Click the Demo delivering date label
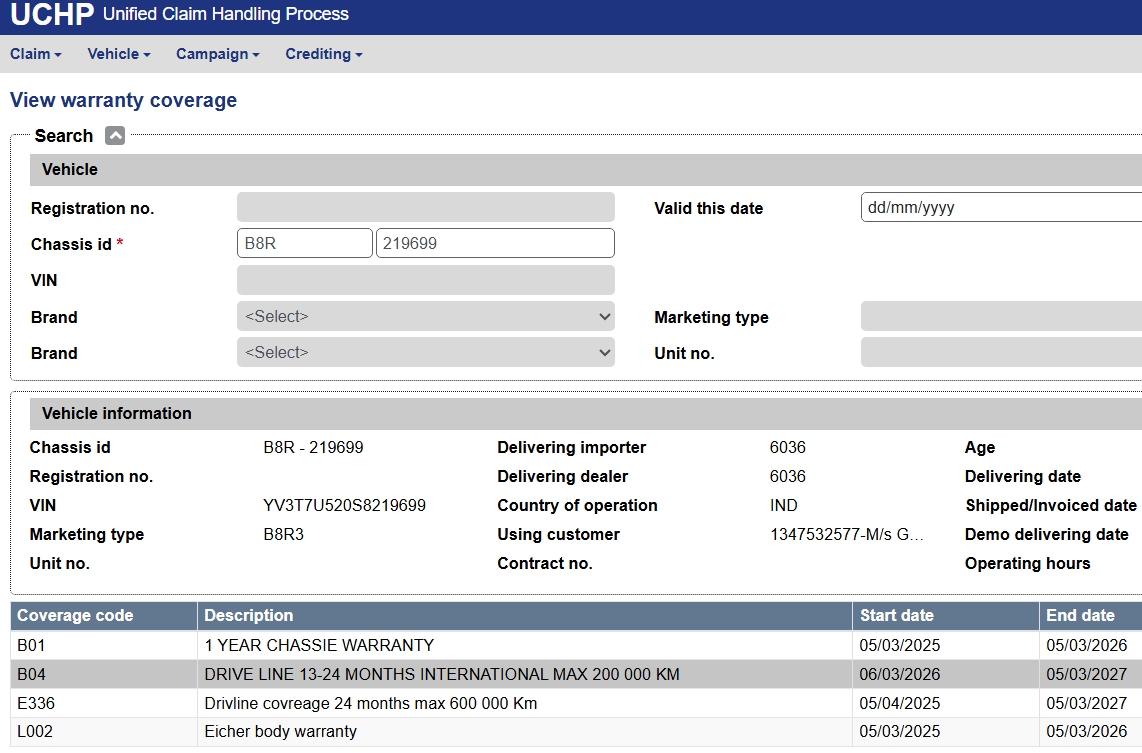The height and width of the screenshot is (753, 1142). (1047, 535)
